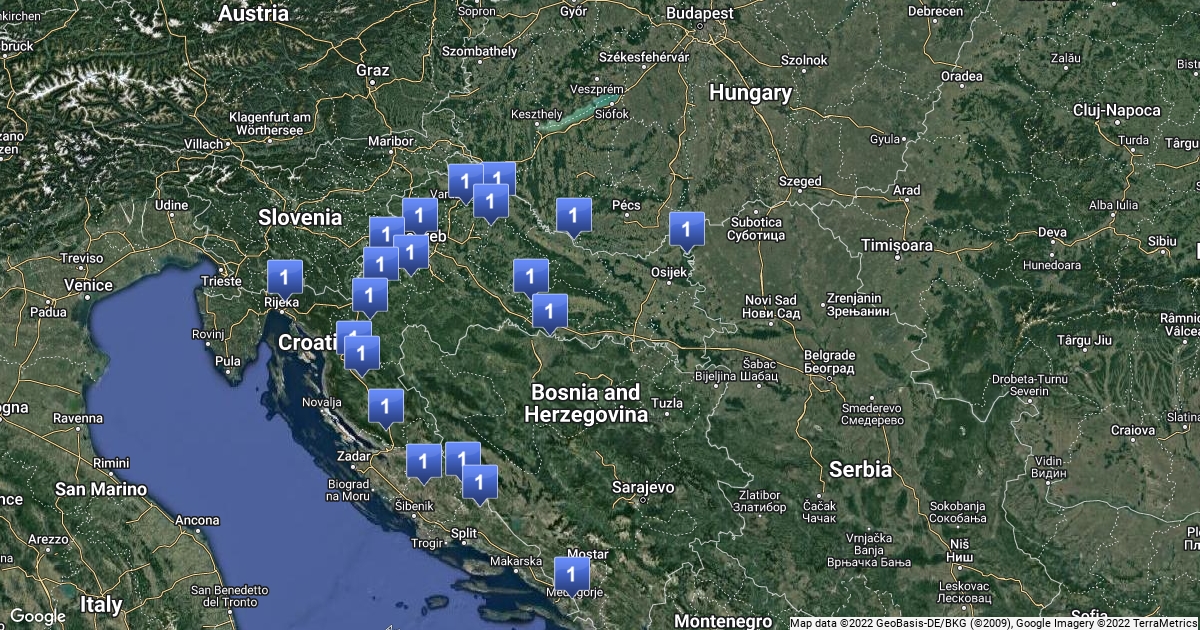Click the Google logo in bottom corner
Image resolution: width=1200 pixels, height=630 pixels.
tap(38, 616)
